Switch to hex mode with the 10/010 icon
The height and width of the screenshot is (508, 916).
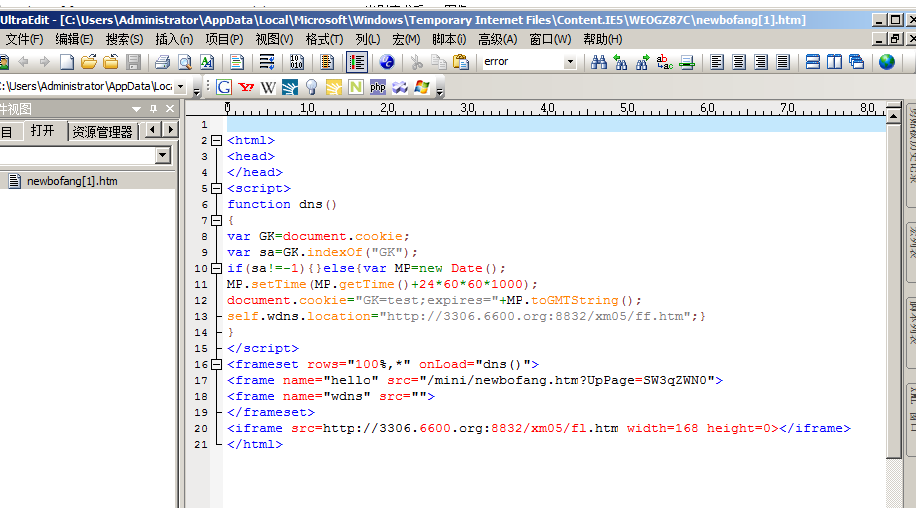pos(297,62)
